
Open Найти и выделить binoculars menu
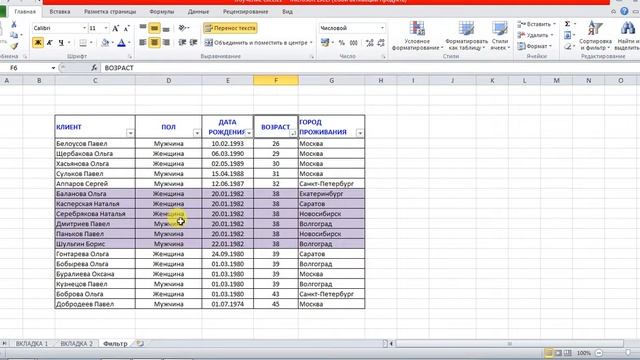pyautogui.click(x=627, y=36)
